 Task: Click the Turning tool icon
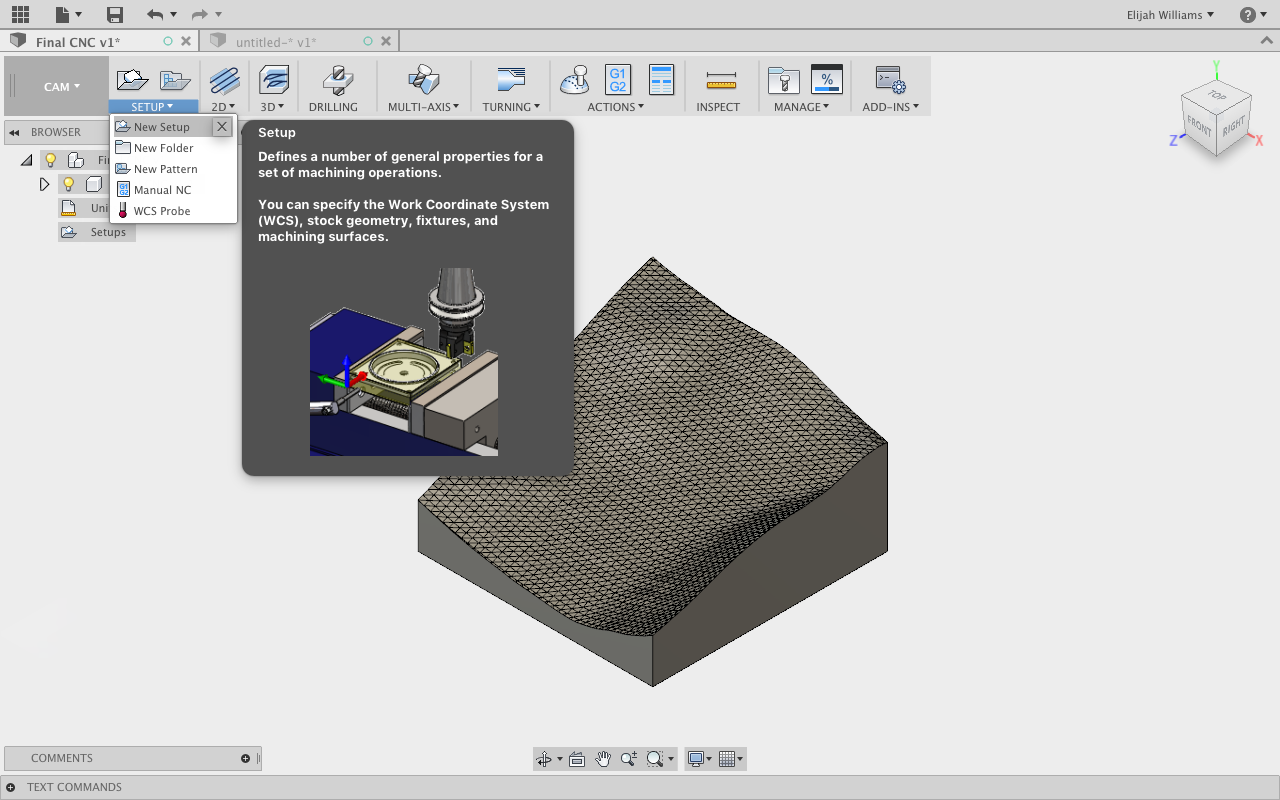click(511, 80)
